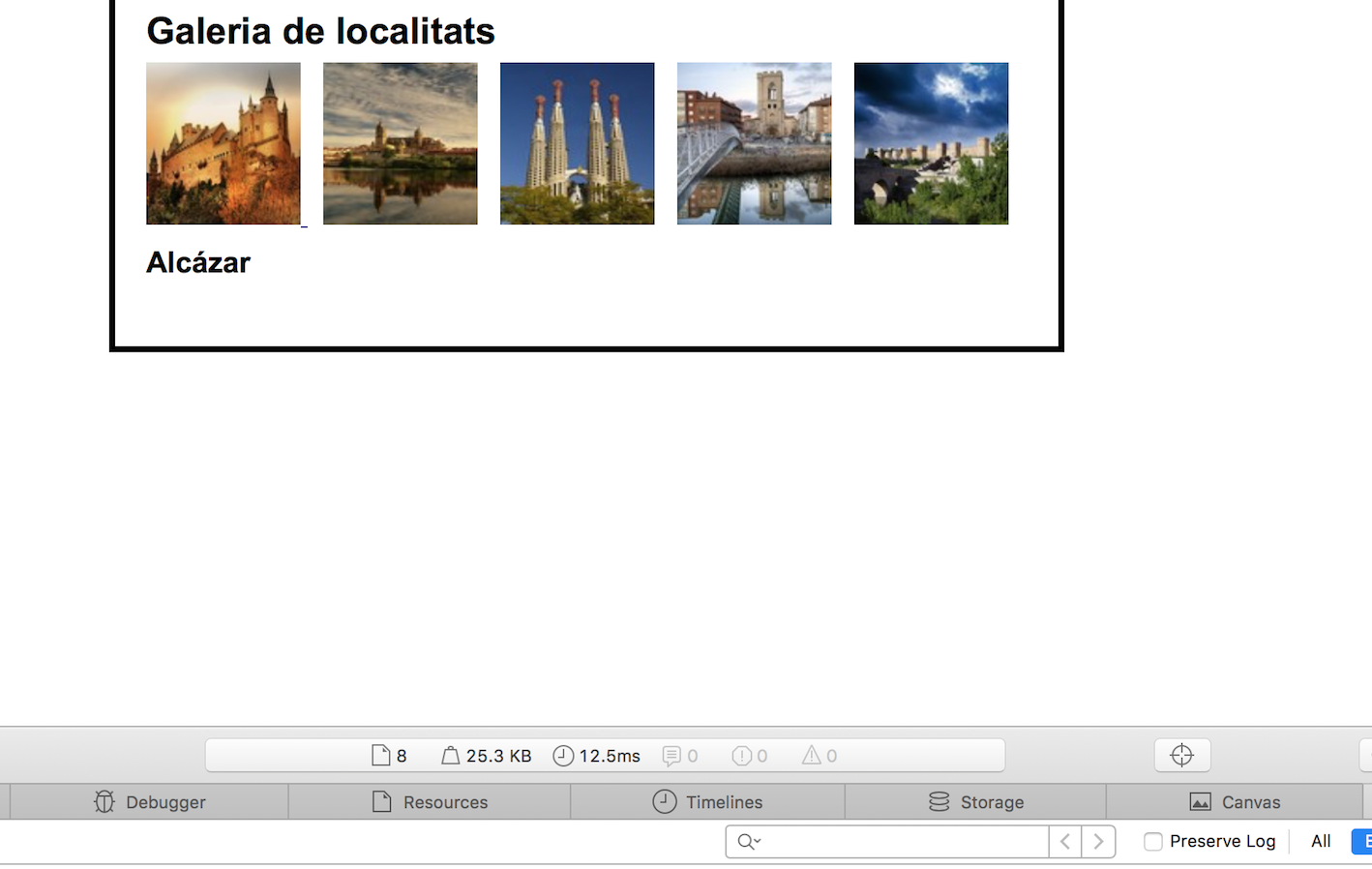This screenshot has height=869, width=1372.
Task: Show console warnings triangle count
Action: (820, 756)
